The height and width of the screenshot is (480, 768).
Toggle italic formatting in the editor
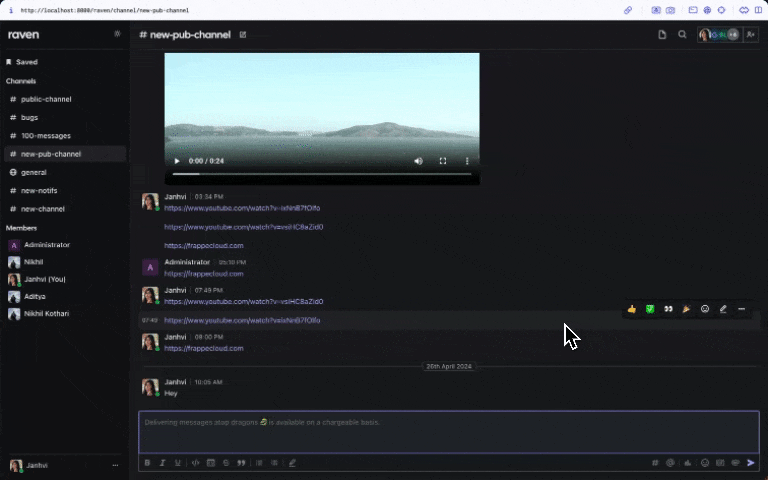[163, 463]
